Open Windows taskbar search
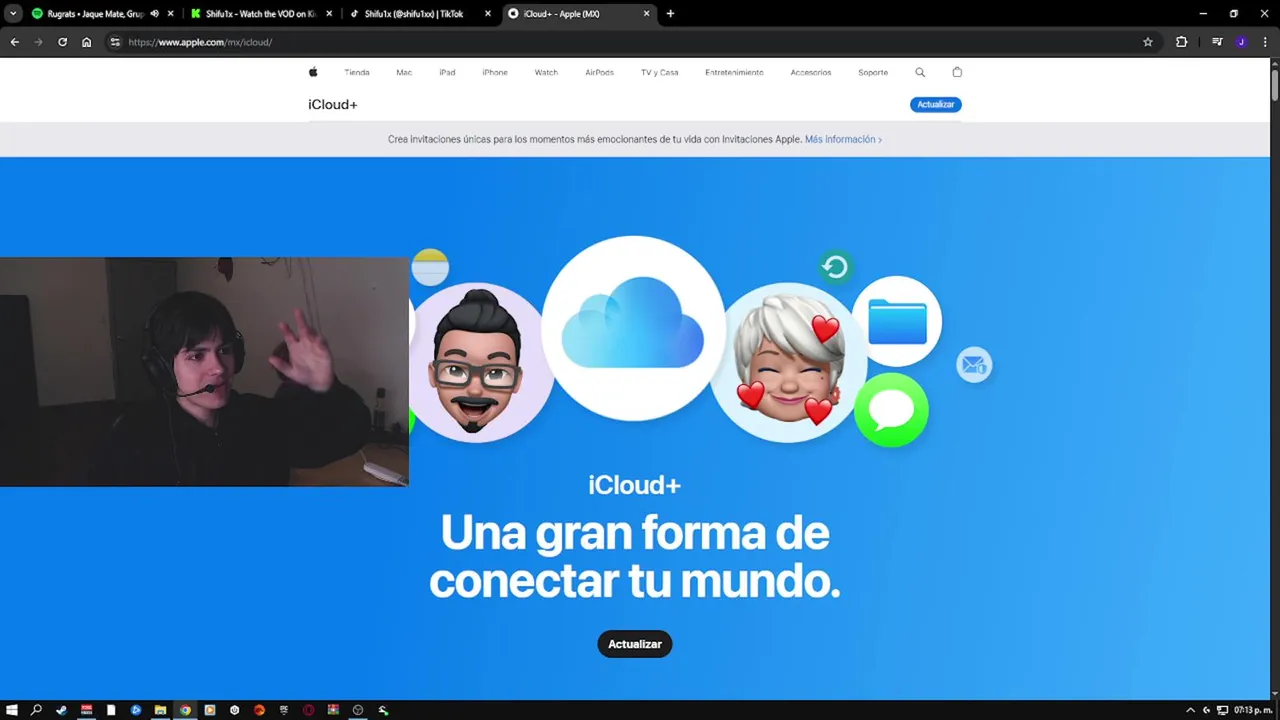The width and height of the screenshot is (1280, 720). pyautogui.click(x=36, y=710)
